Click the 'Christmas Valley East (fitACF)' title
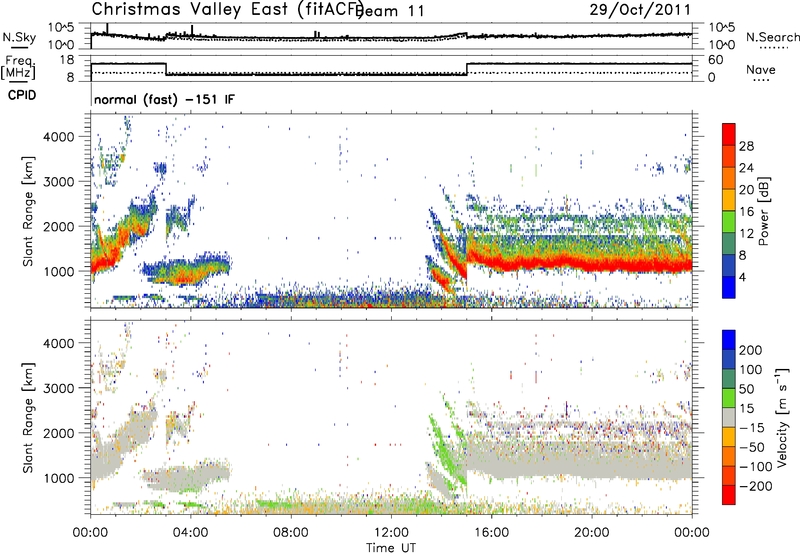This screenshot has width=800, height=554. (227, 9)
